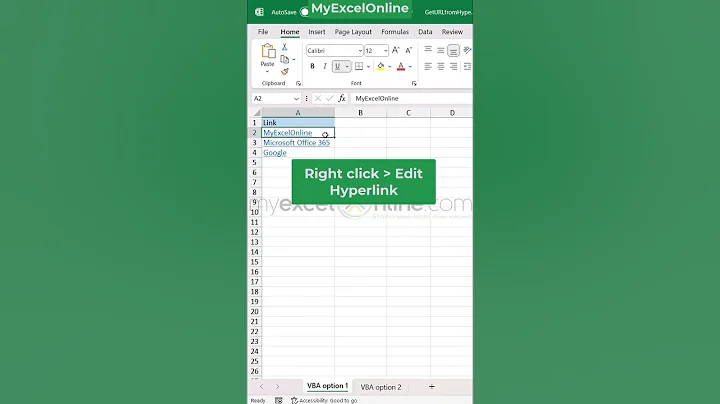Select column D header
Screen dimensions: 720x404
(452, 112)
